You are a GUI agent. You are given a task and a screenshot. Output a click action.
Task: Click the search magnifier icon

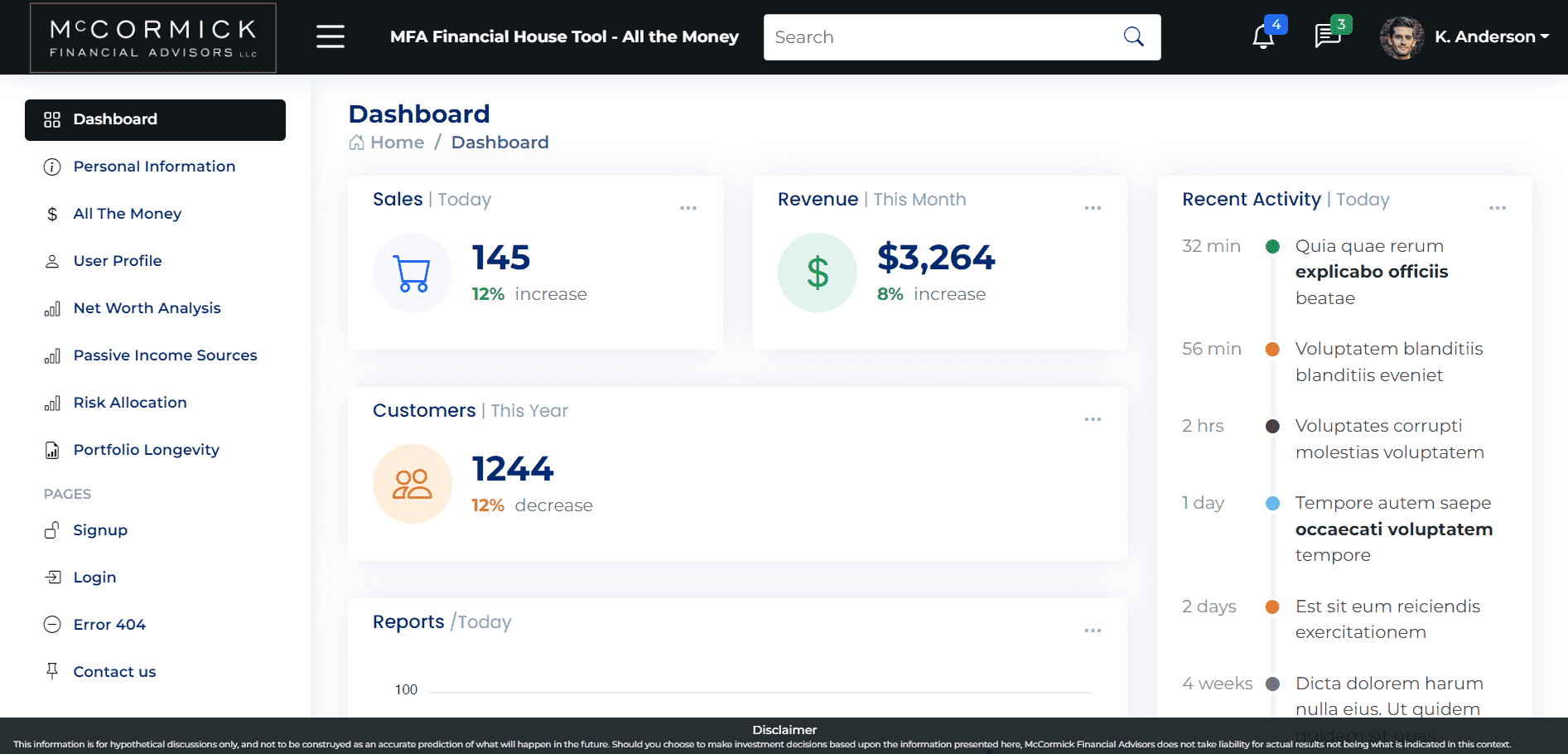click(1134, 36)
